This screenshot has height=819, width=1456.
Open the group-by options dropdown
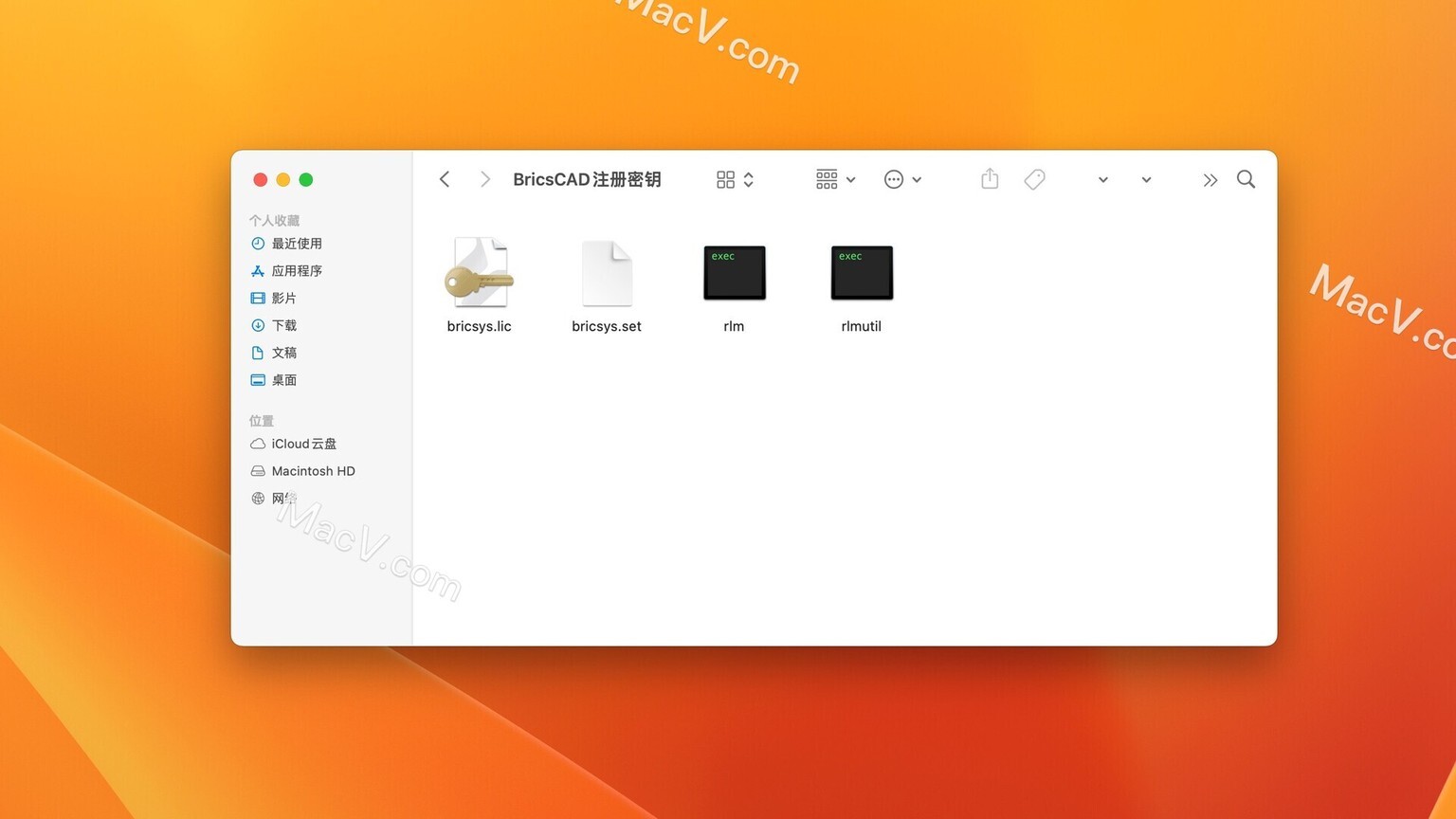[x=835, y=179]
